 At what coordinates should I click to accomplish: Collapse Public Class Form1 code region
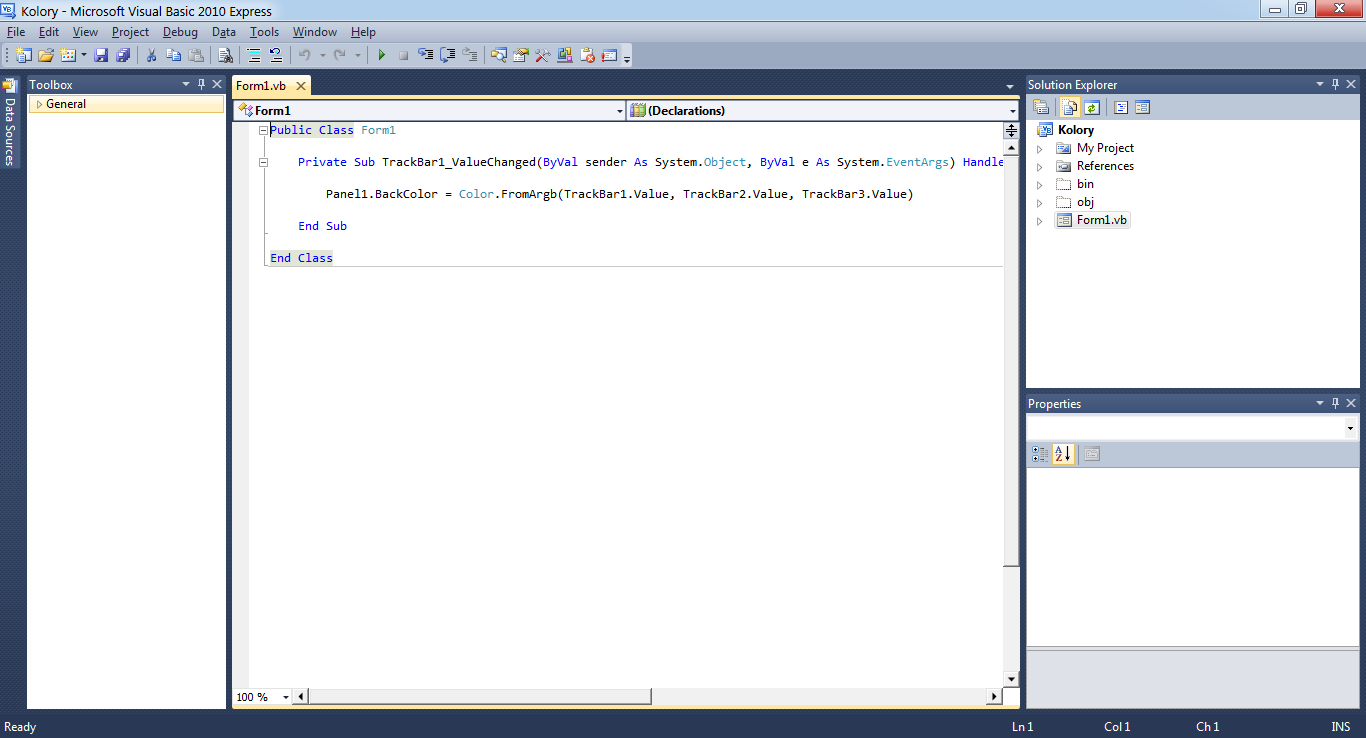pyautogui.click(x=263, y=130)
